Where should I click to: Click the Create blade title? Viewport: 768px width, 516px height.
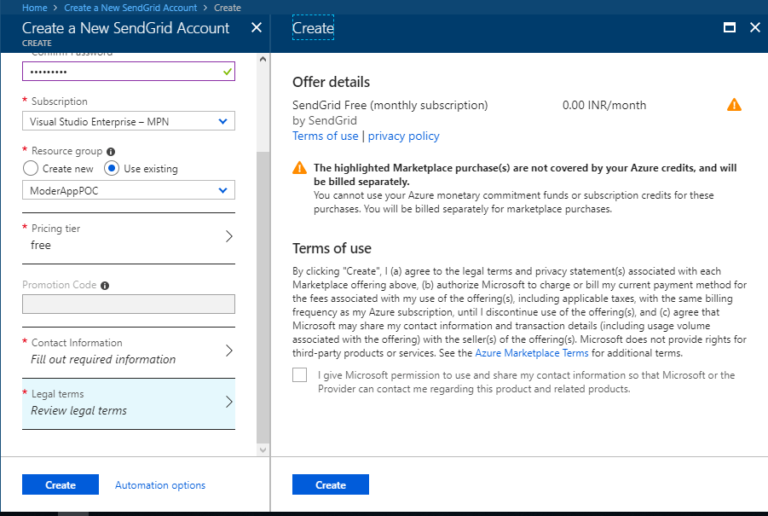coord(313,28)
